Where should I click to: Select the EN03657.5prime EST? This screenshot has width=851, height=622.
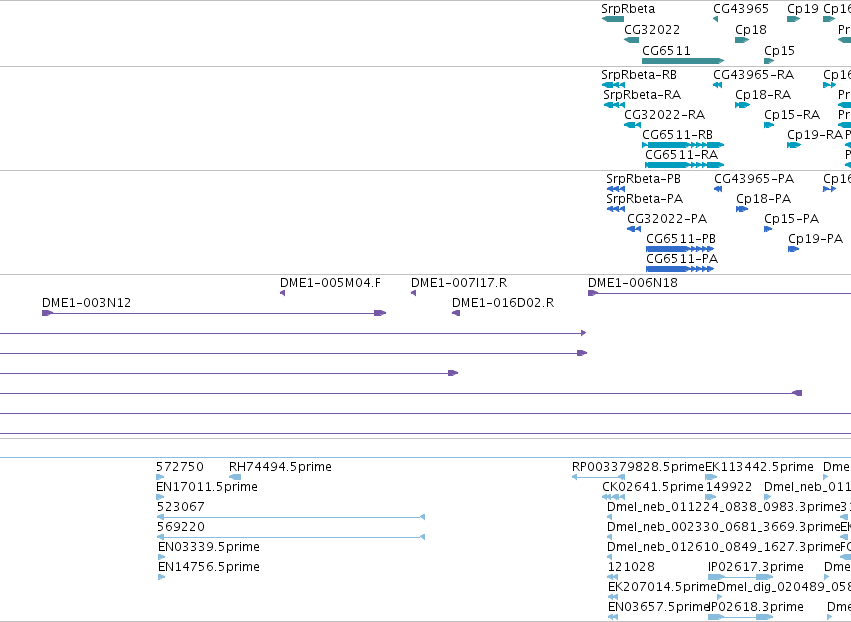[613, 617]
